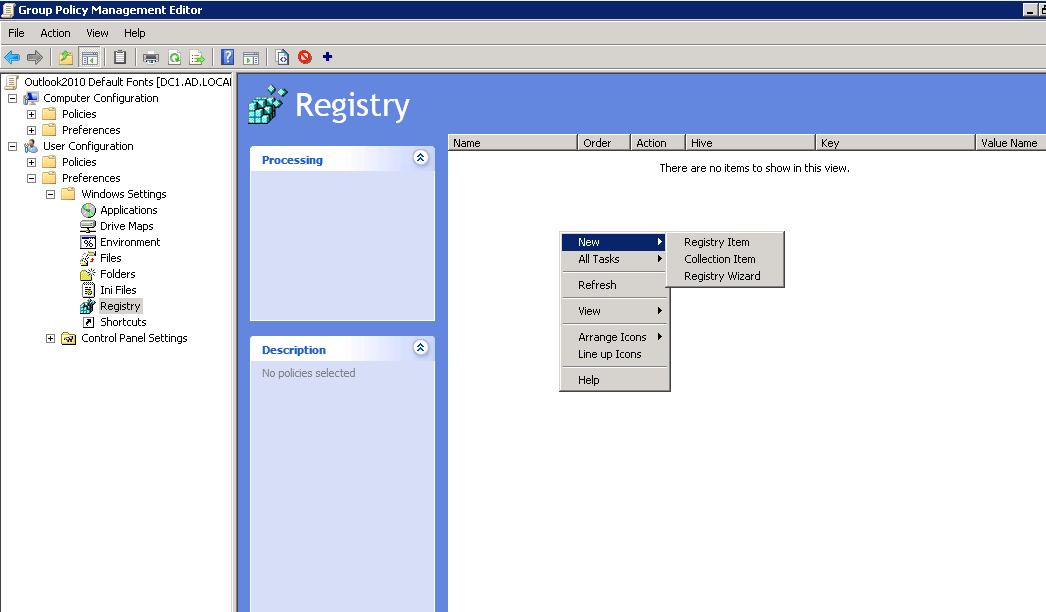Click the blue Back arrow toolbar icon

click(x=12, y=57)
